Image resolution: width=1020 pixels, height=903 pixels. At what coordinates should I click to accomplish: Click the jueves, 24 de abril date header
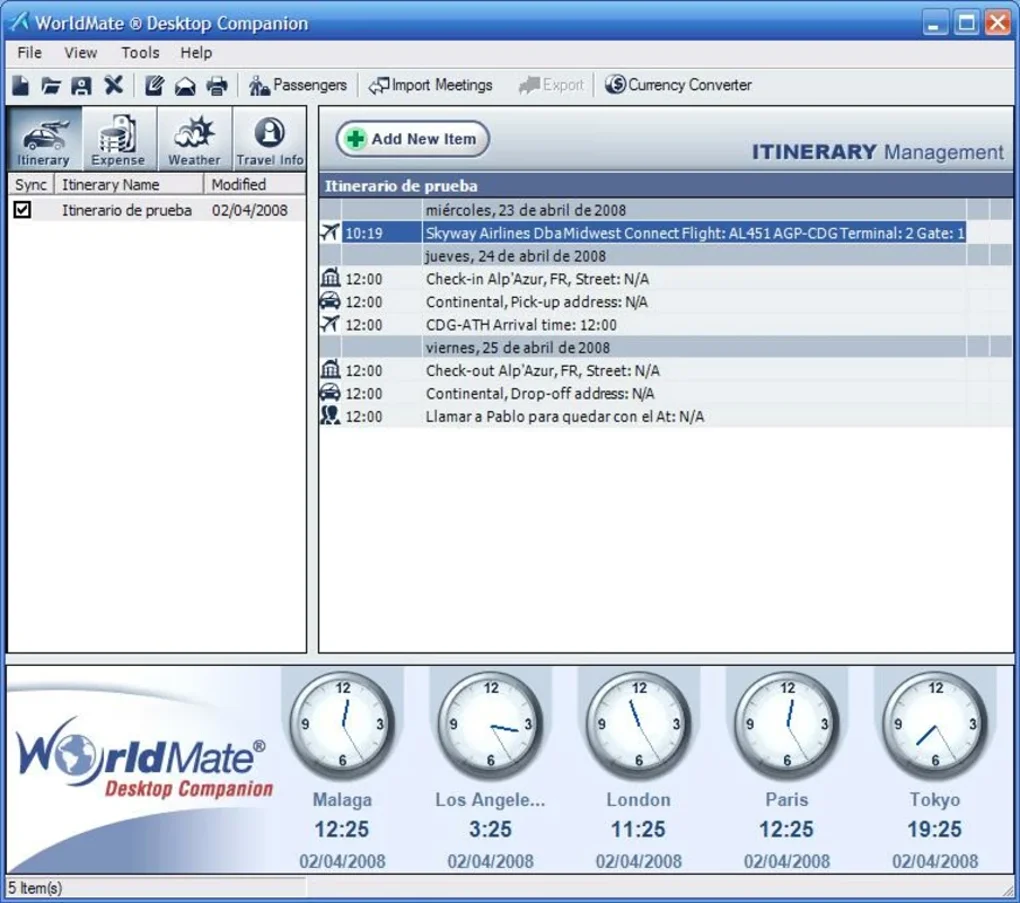coord(665,256)
